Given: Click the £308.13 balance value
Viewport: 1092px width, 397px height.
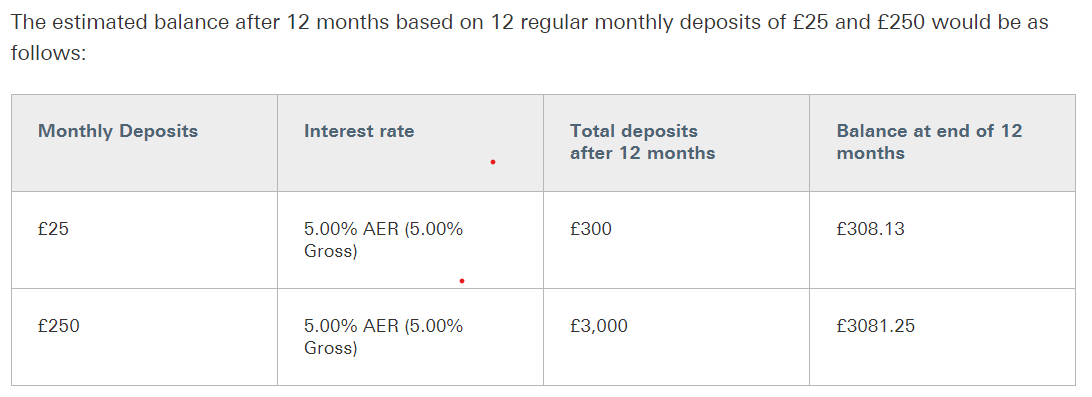Looking at the screenshot, I should [x=871, y=228].
